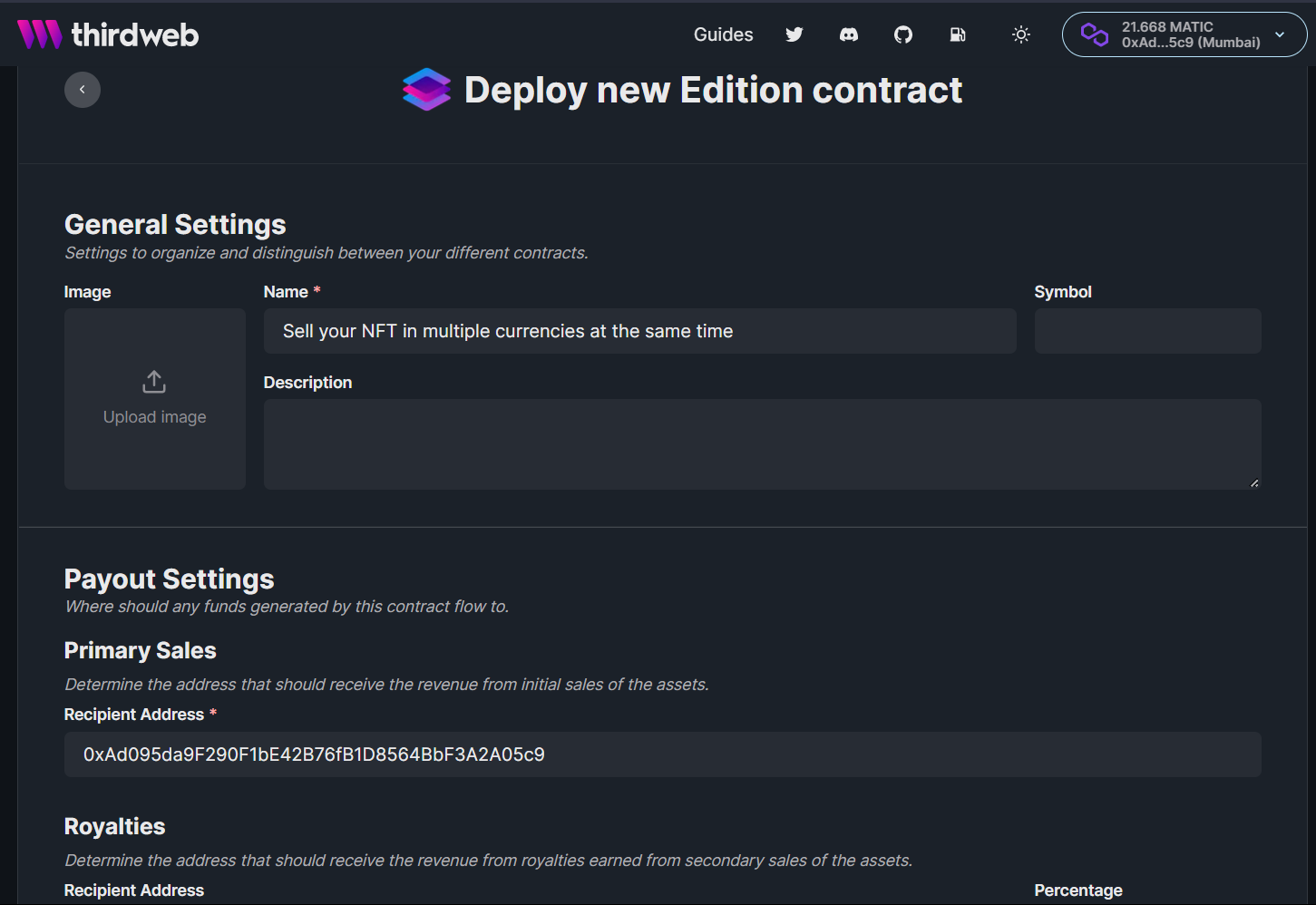The width and height of the screenshot is (1316, 905).
Task: Select the Primary Sales recipient address field
Action: [x=661, y=754]
